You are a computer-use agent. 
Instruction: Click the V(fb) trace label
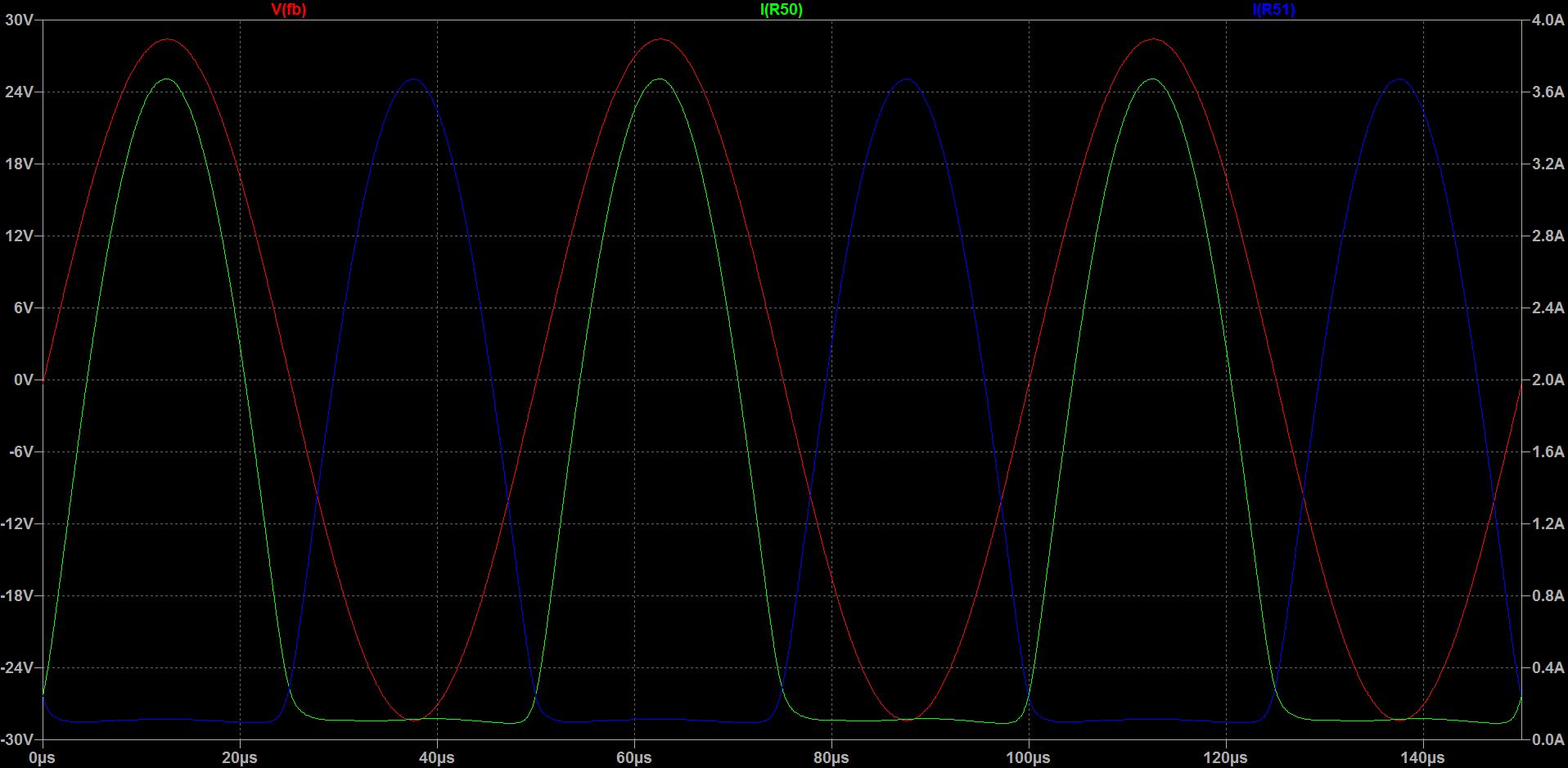[x=288, y=10]
